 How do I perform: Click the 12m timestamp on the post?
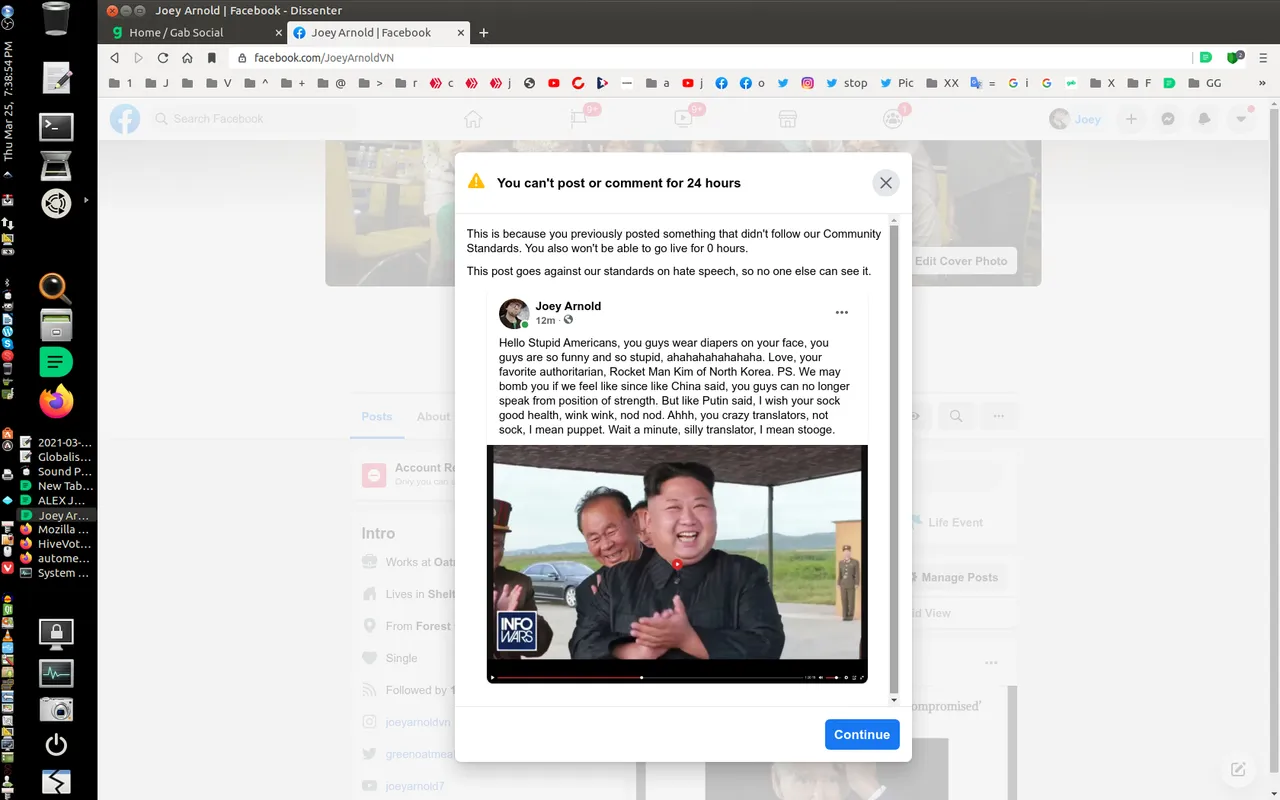[545, 320]
